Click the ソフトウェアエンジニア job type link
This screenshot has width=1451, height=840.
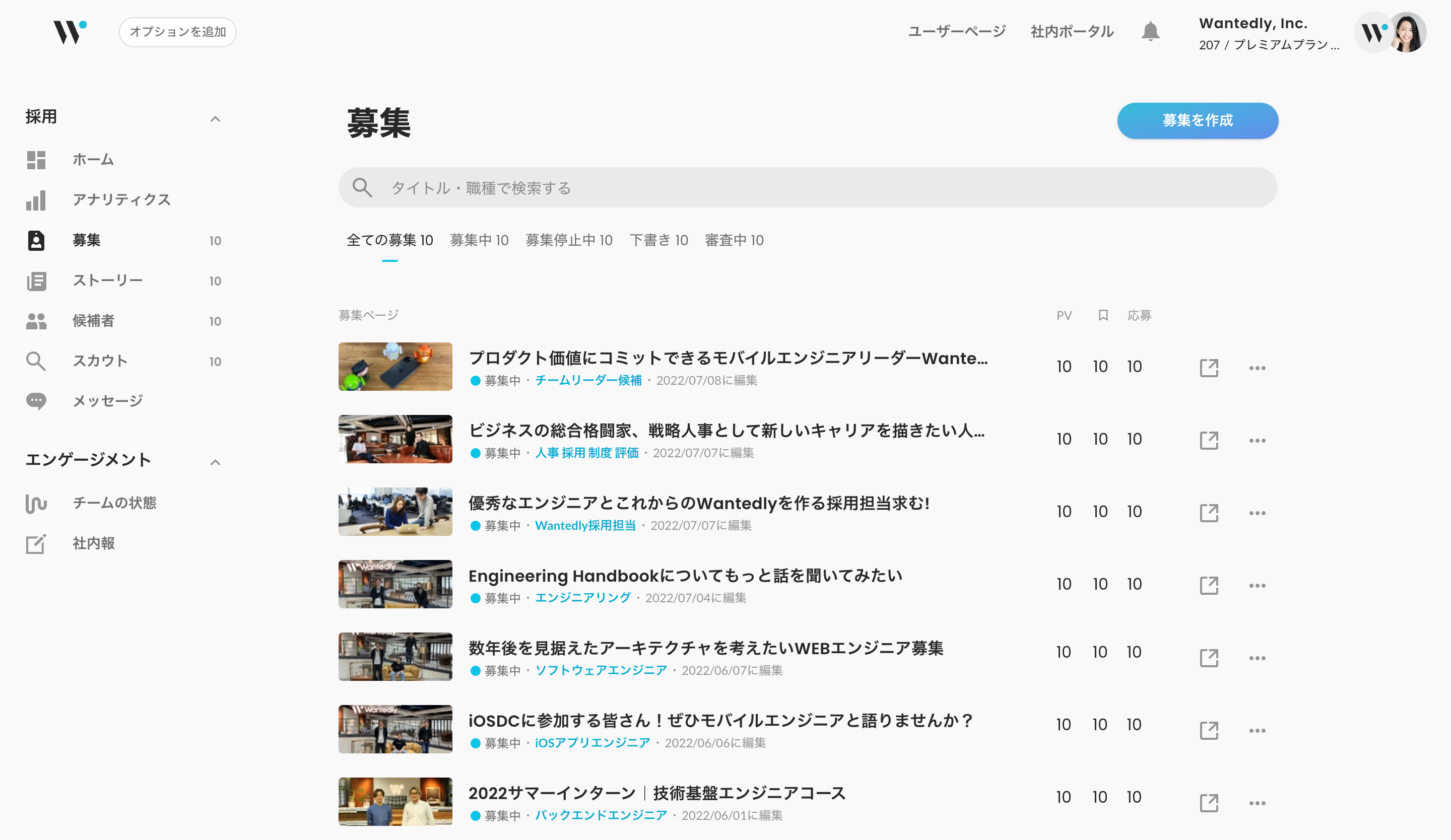(601, 670)
